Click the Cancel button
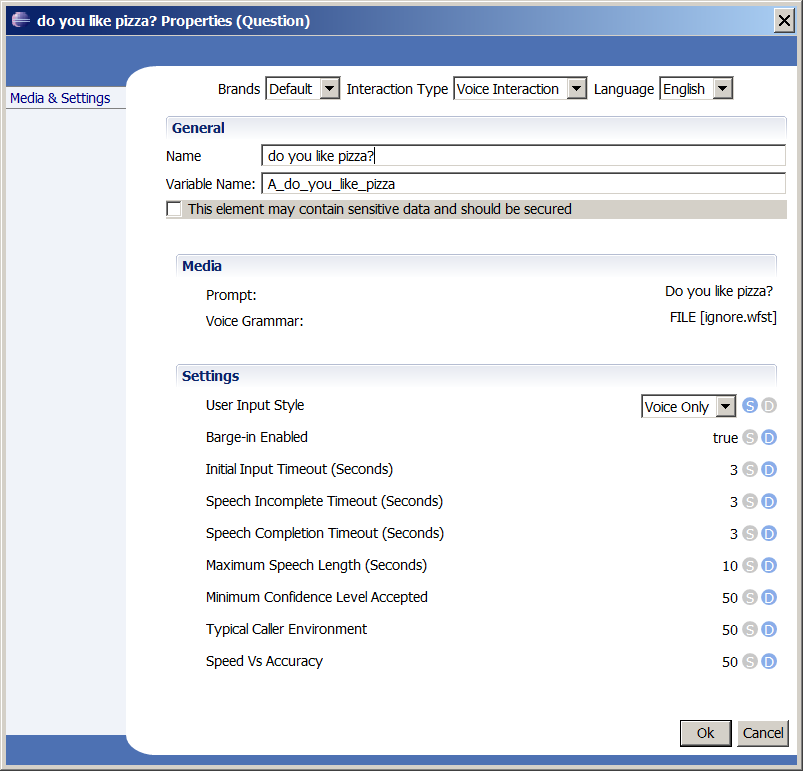Viewport: 803px width, 771px height. pos(763,733)
